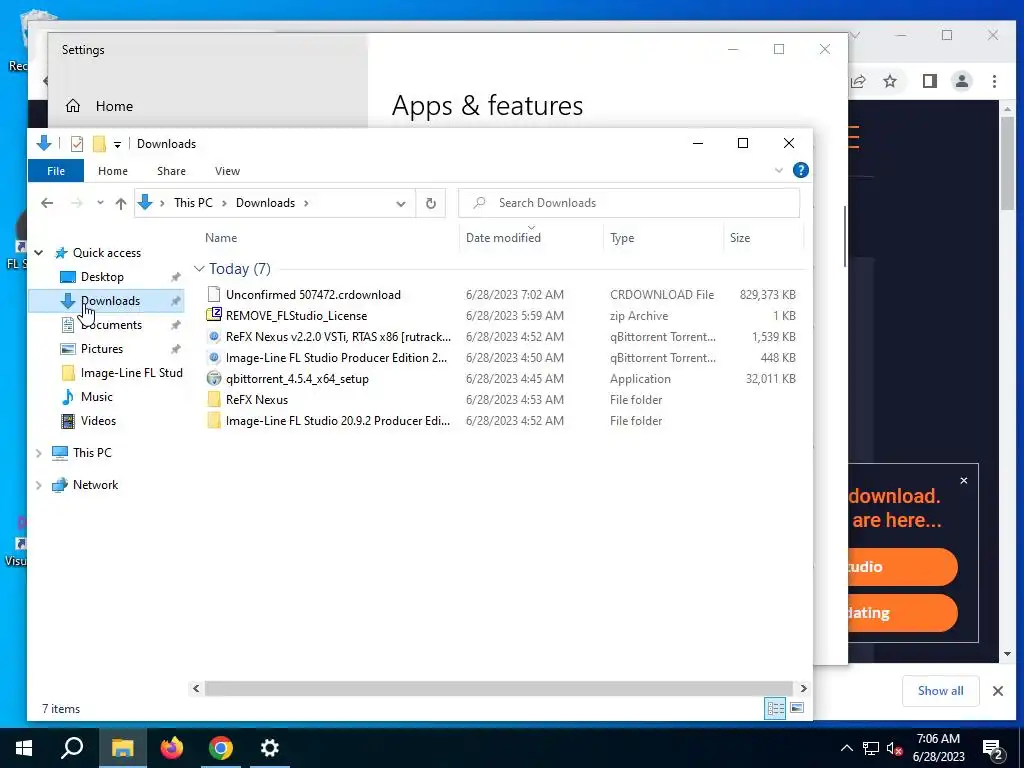Open Chrome from the taskbar

pyautogui.click(x=221, y=748)
